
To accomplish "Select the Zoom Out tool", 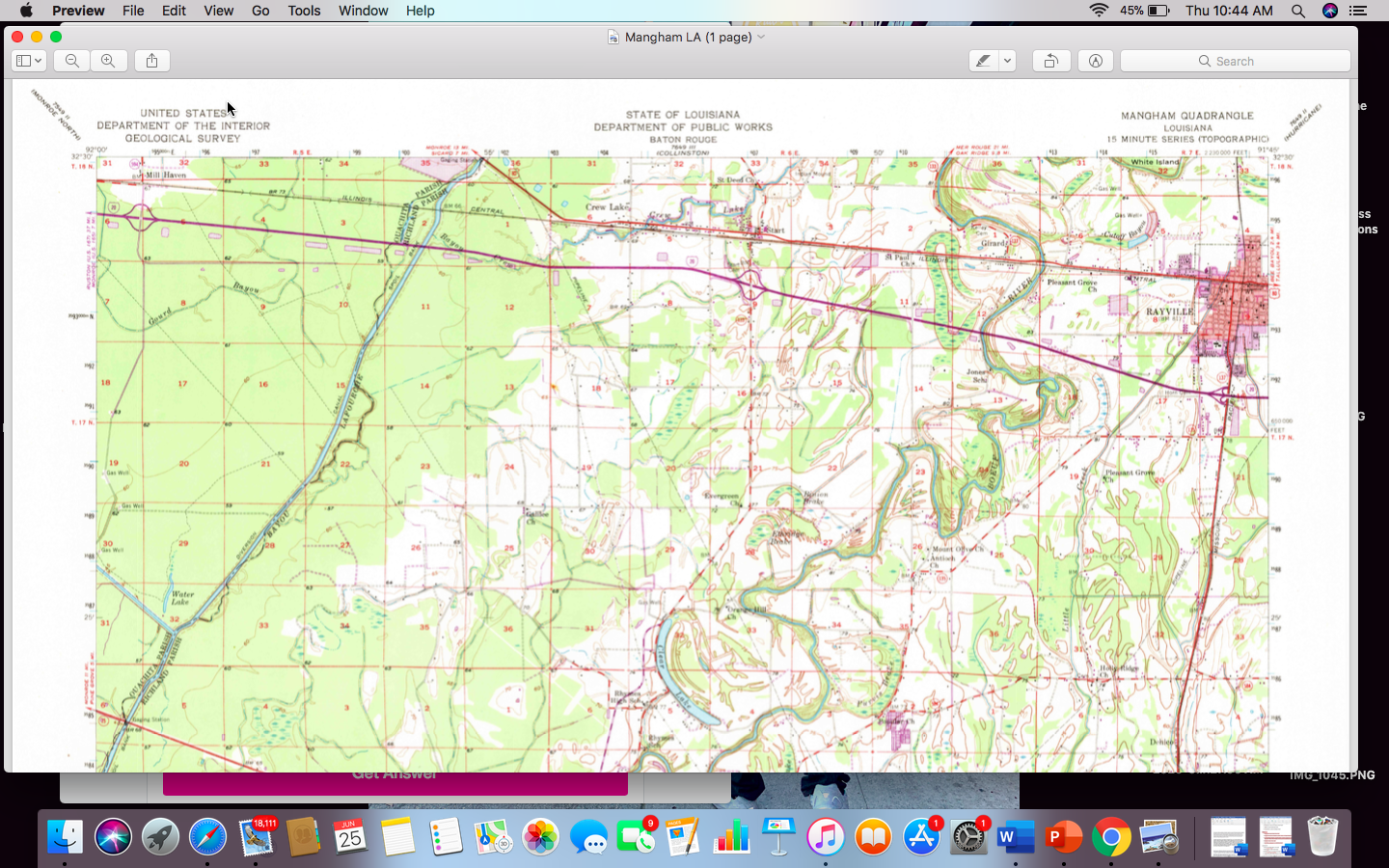I will pos(71,60).
